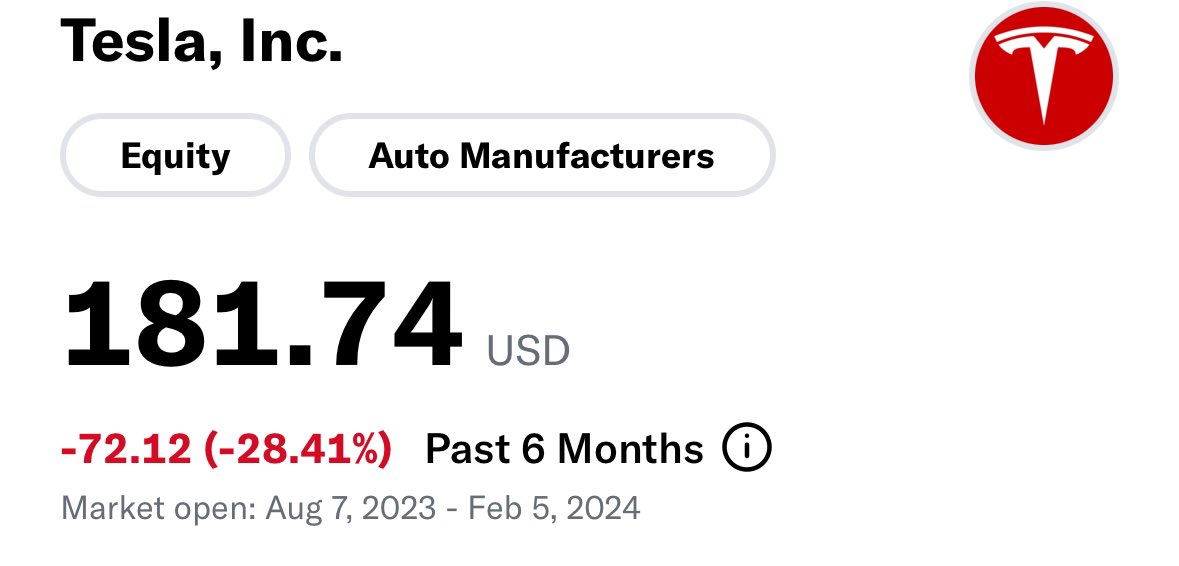Click the word Months in period label

pyautogui.click(x=630, y=449)
